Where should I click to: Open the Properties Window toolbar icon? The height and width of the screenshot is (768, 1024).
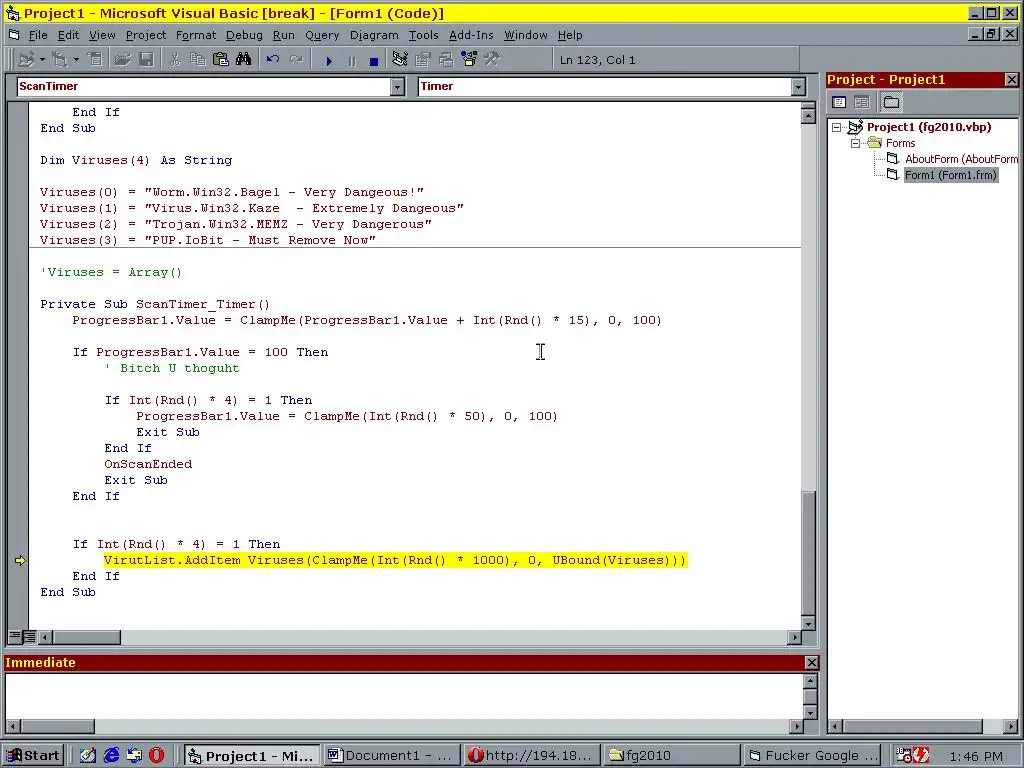pos(423,60)
